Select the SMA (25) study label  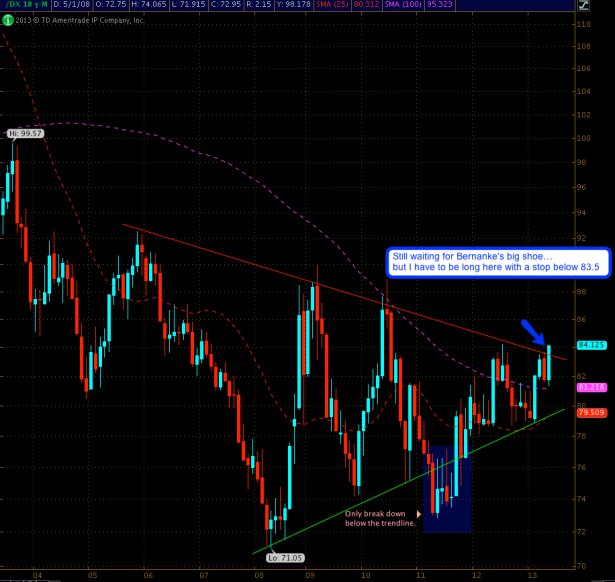pos(332,4)
